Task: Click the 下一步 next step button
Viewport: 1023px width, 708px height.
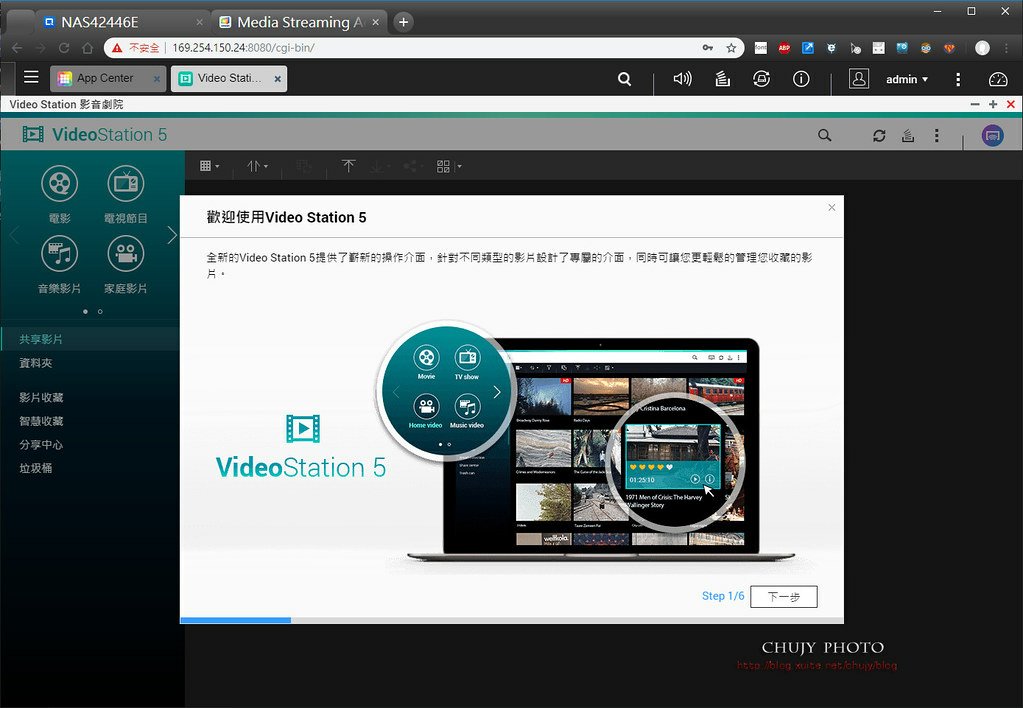Action: pos(784,596)
